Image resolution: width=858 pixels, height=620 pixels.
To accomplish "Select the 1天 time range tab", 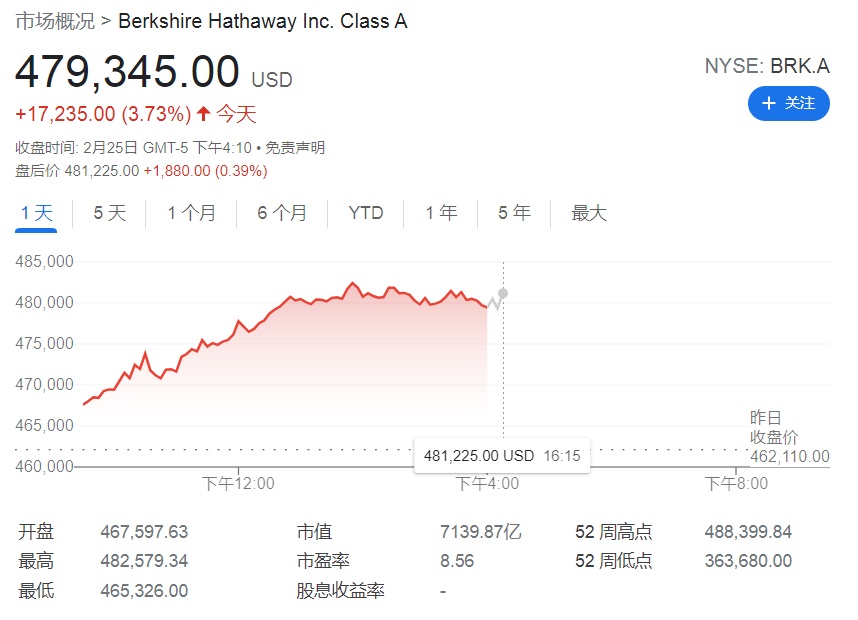I will 36,213.
